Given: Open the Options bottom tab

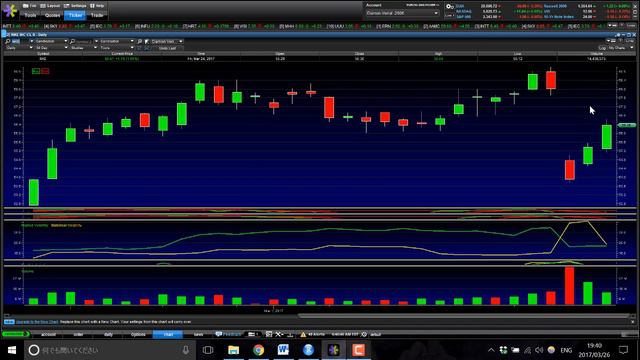Looking at the screenshot, I should tap(138, 334).
